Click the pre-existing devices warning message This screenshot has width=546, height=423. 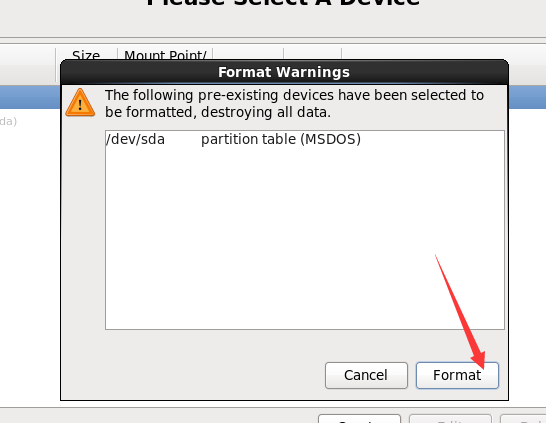294,103
